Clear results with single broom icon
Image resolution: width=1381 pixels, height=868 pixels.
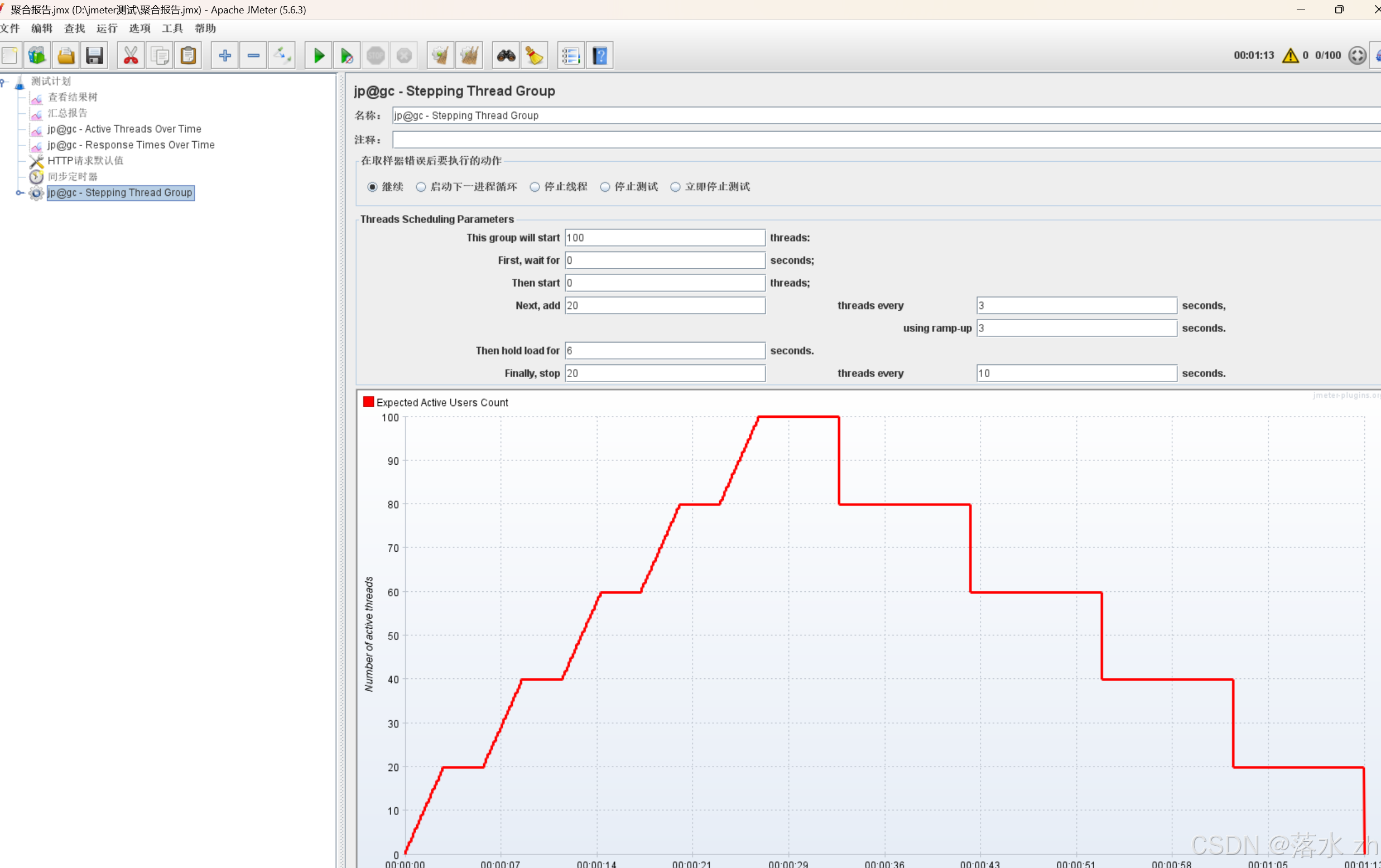point(440,56)
